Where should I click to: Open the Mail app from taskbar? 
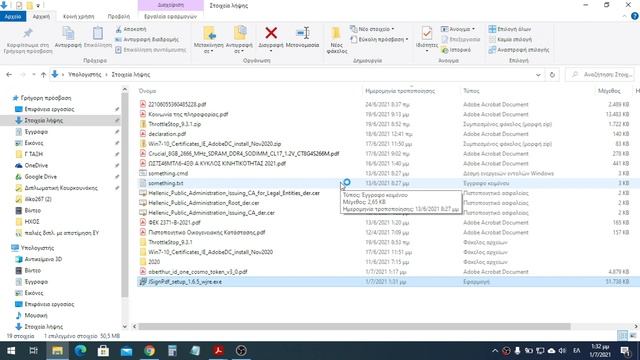[127, 351]
